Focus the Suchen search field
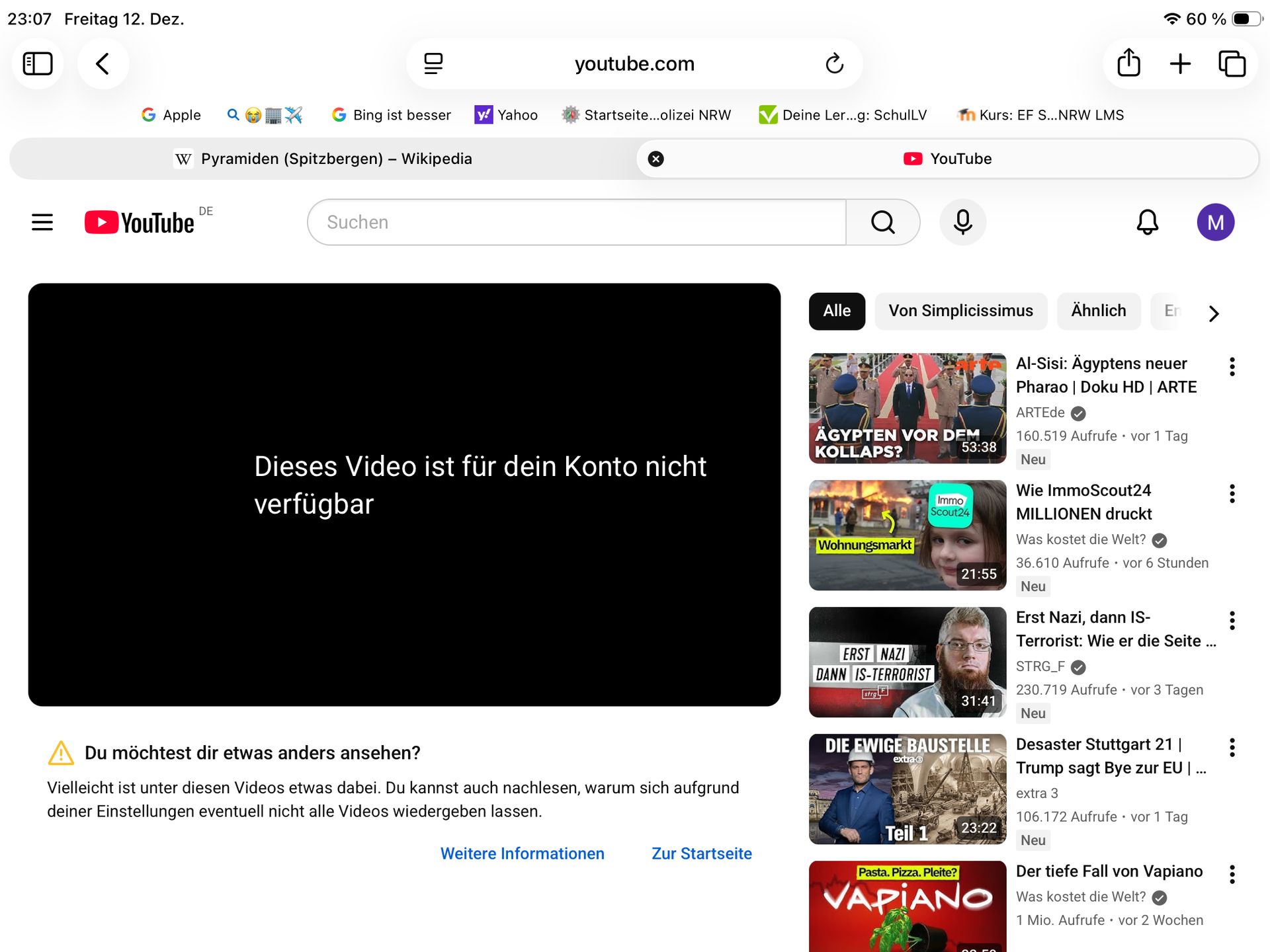This screenshot has width=1270, height=952. click(575, 222)
